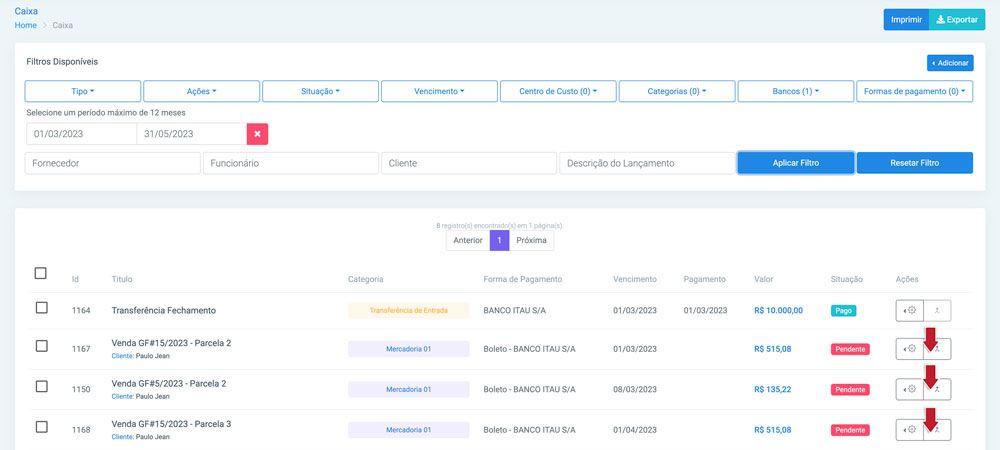The image size is (1000, 450).
Task: Click the end date field 31/05/2023
Action: [x=192, y=134]
